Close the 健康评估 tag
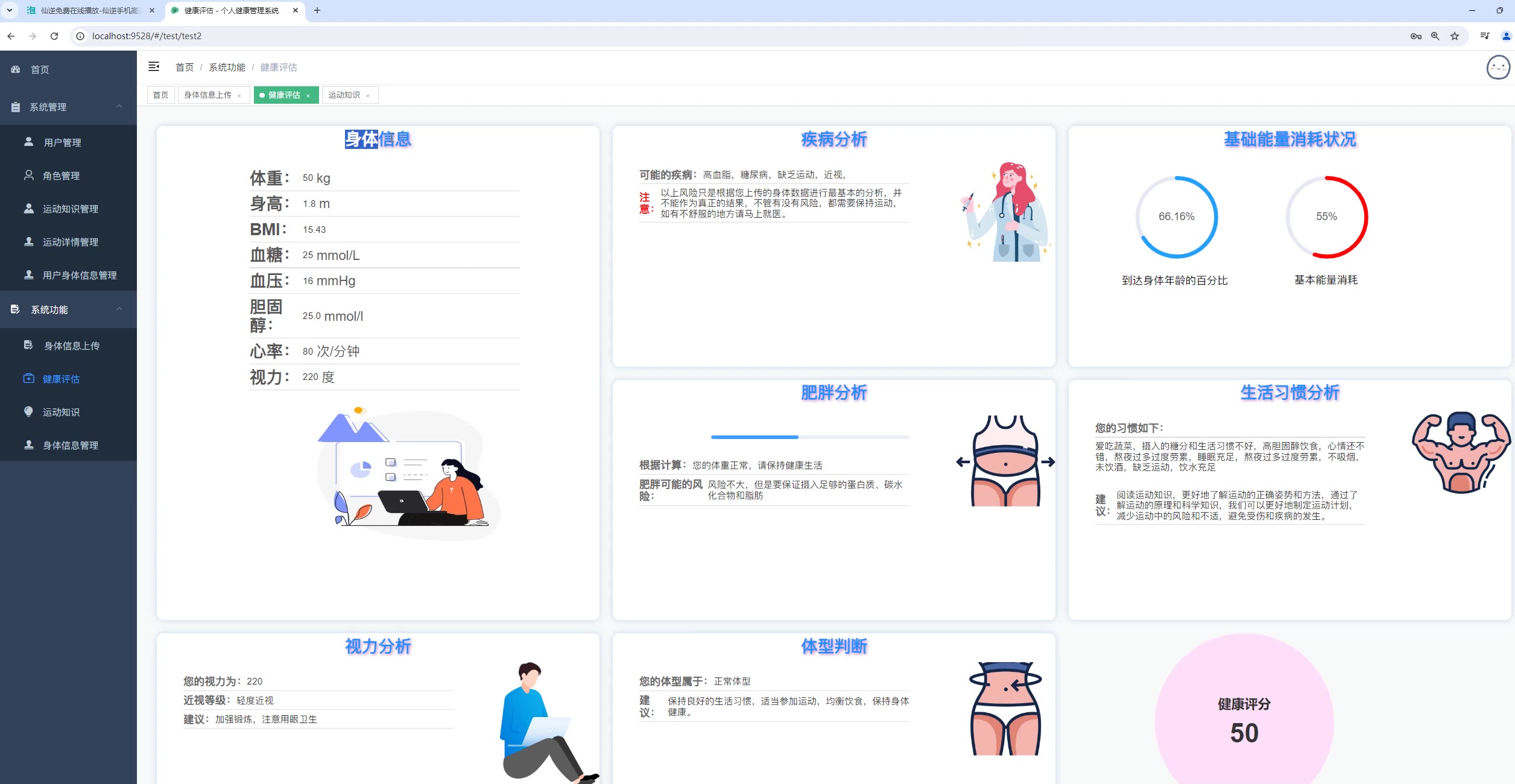Viewport: 1515px width, 784px height. (x=308, y=95)
